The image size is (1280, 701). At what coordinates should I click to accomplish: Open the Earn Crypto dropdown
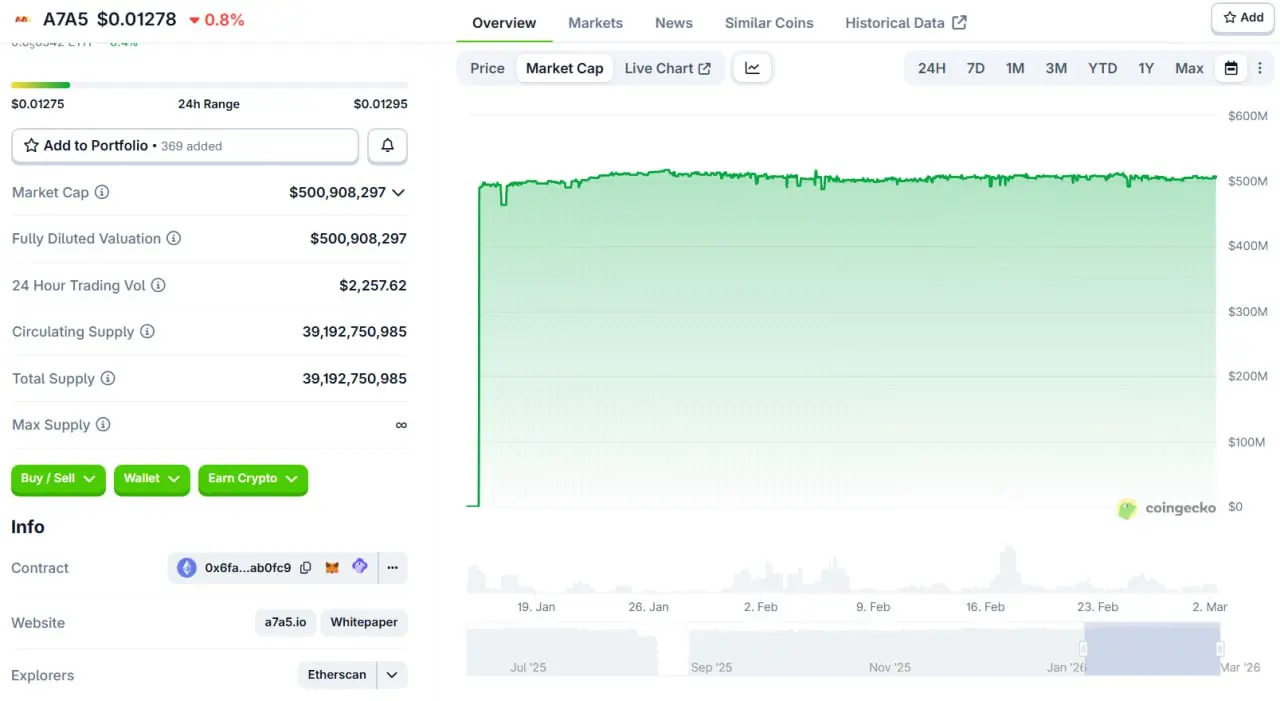pos(253,479)
